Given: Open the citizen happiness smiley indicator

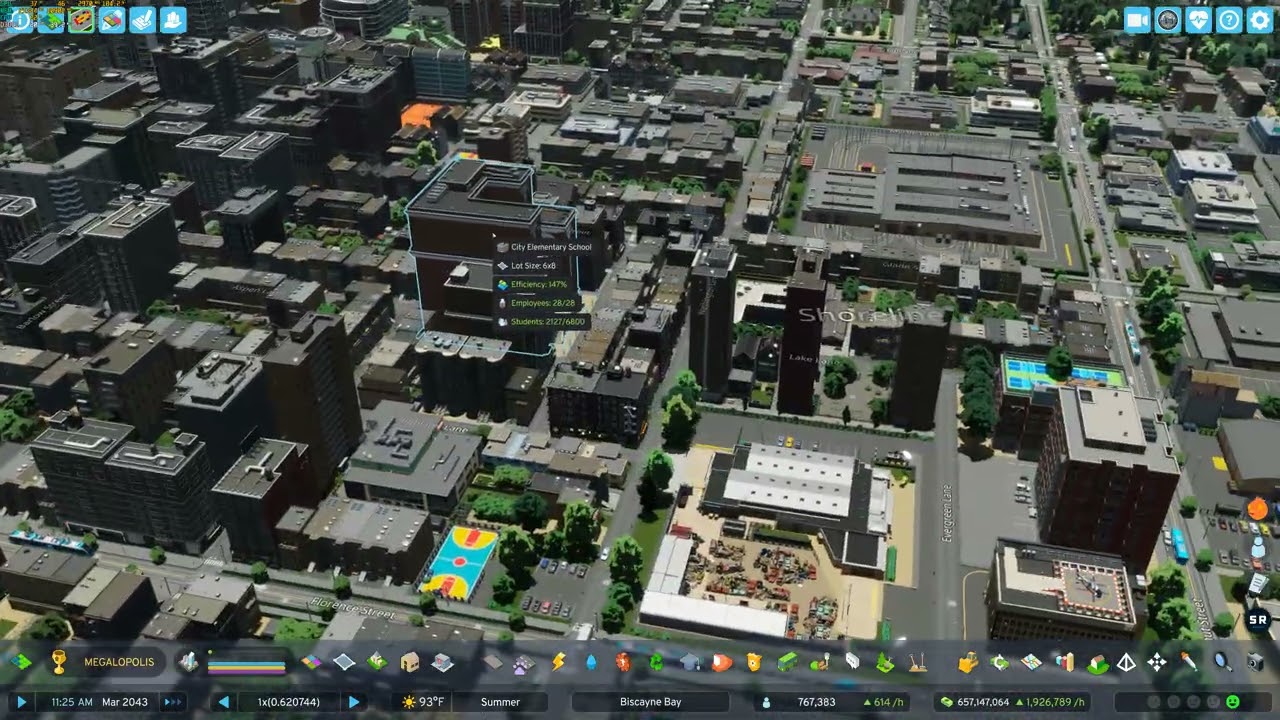Looking at the screenshot, I should (x=1232, y=702).
